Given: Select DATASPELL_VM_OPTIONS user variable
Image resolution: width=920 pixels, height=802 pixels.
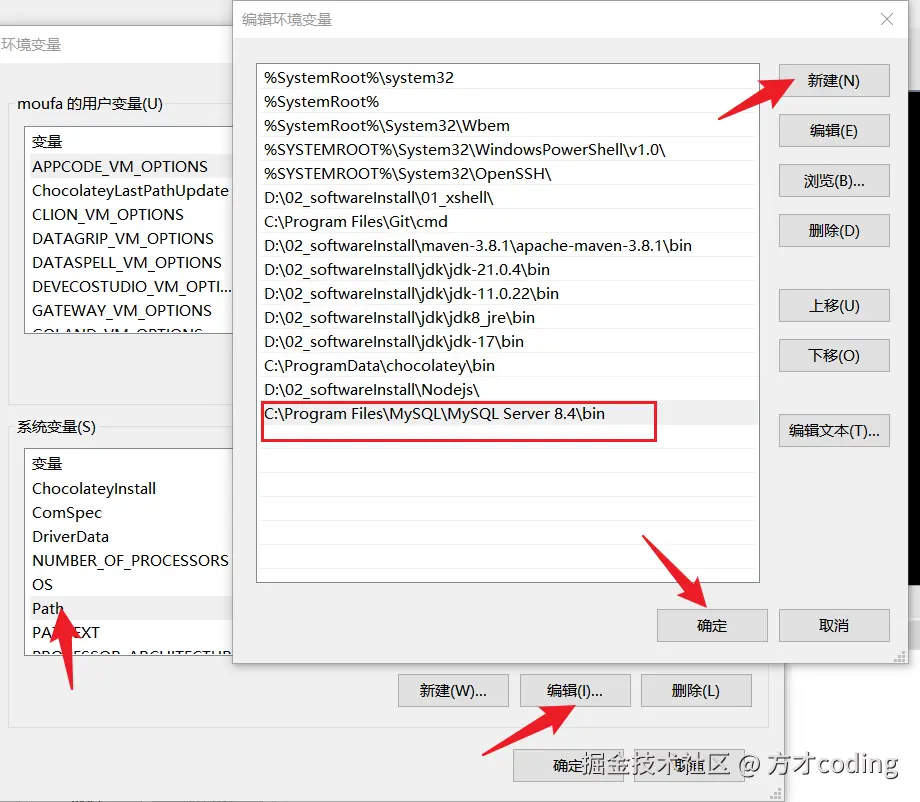Looking at the screenshot, I should pos(130,262).
